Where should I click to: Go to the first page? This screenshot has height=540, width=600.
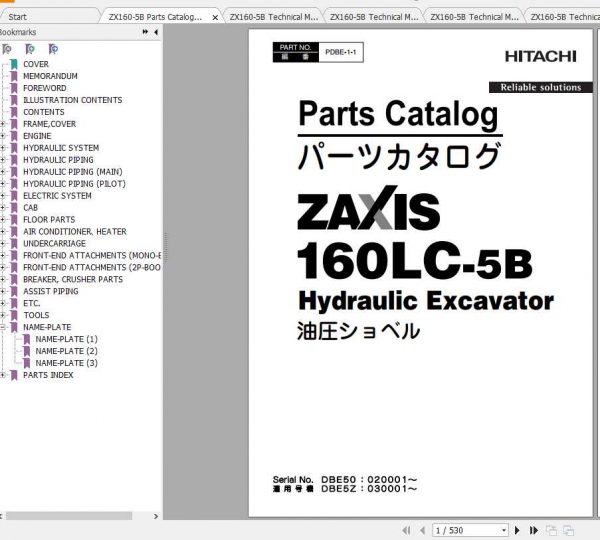coord(406,530)
